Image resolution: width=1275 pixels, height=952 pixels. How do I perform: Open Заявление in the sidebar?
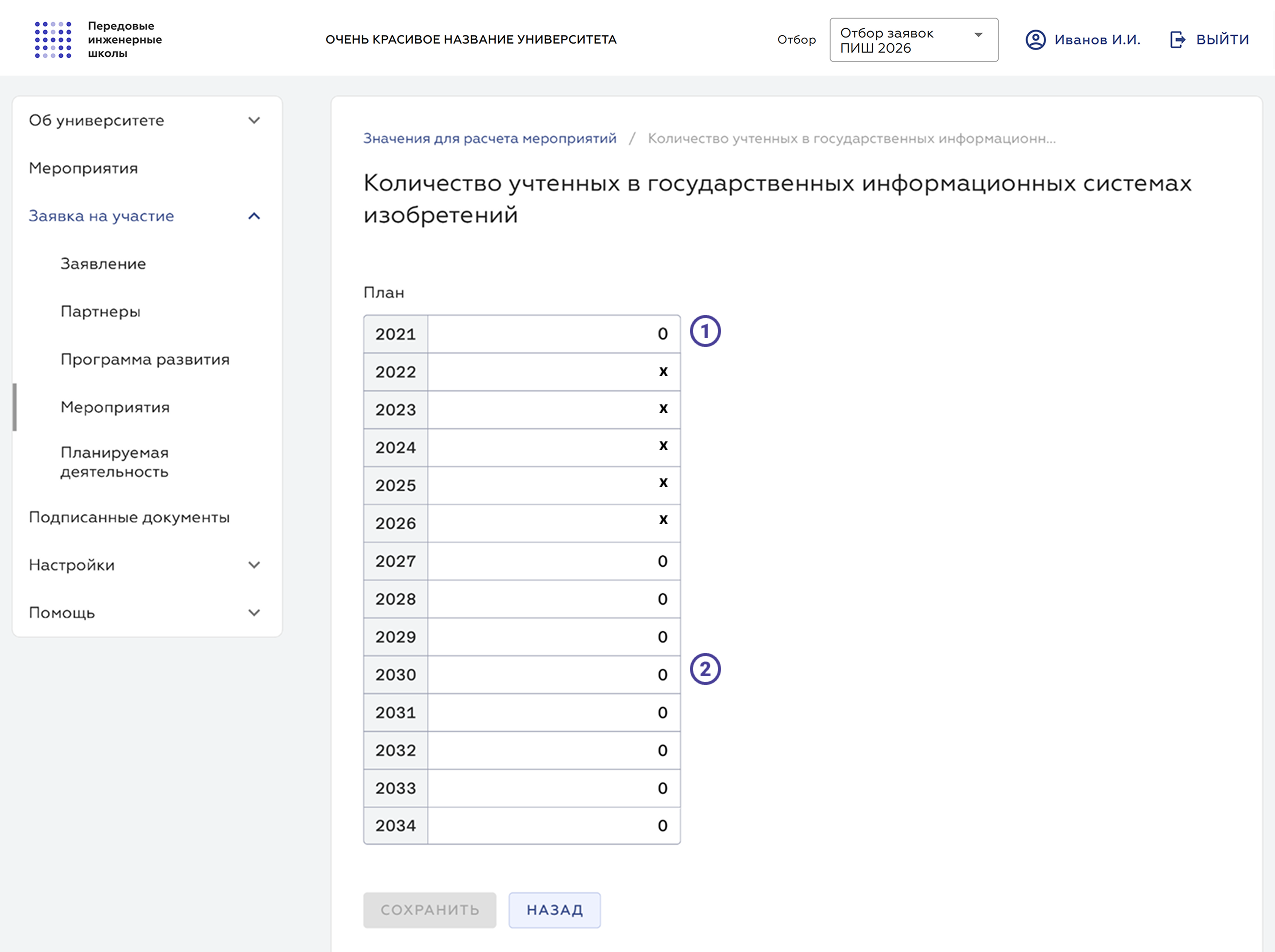point(103,264)
